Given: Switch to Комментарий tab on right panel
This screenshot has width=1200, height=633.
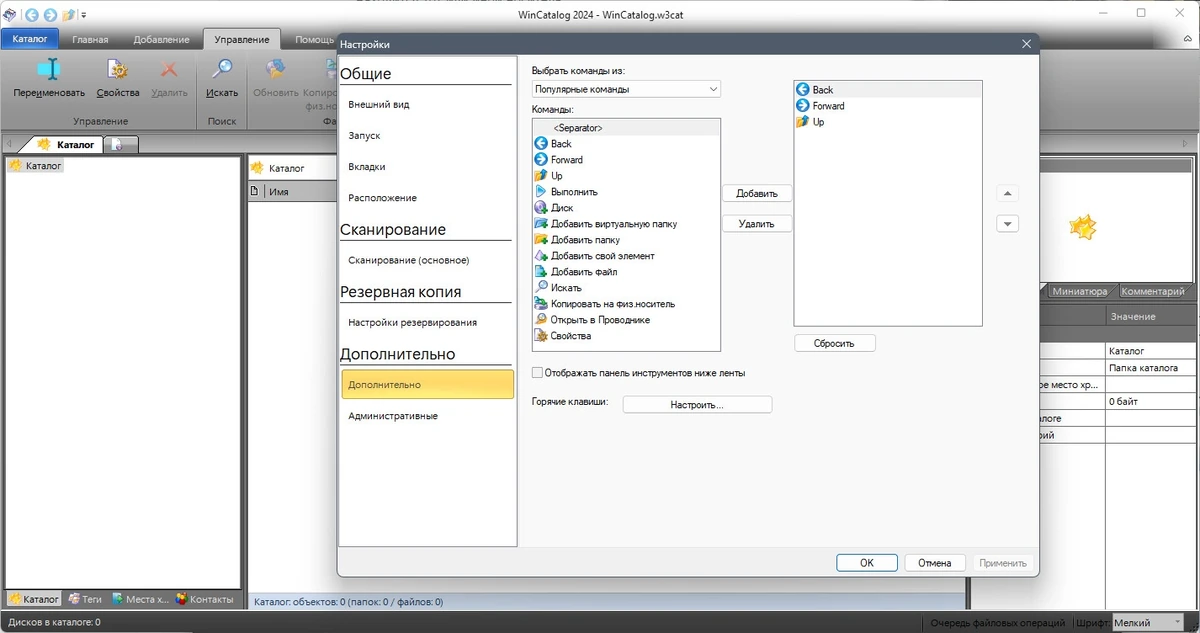Looking at the screenshot, I should [1153, 292].
